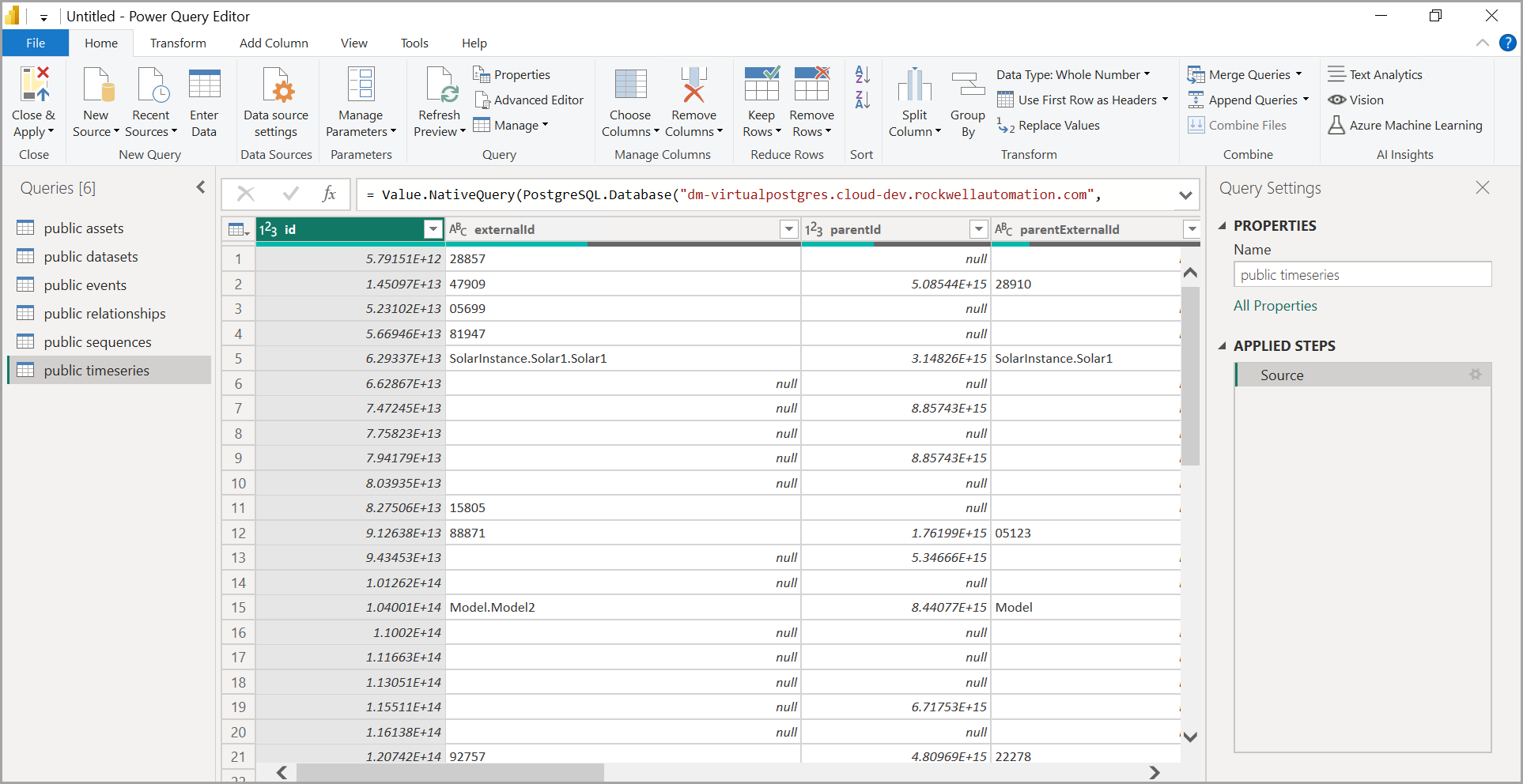Viewport: 1523px width, 784px height.
Task: Click the Choose Columns icon
Action: pos(629,85)
